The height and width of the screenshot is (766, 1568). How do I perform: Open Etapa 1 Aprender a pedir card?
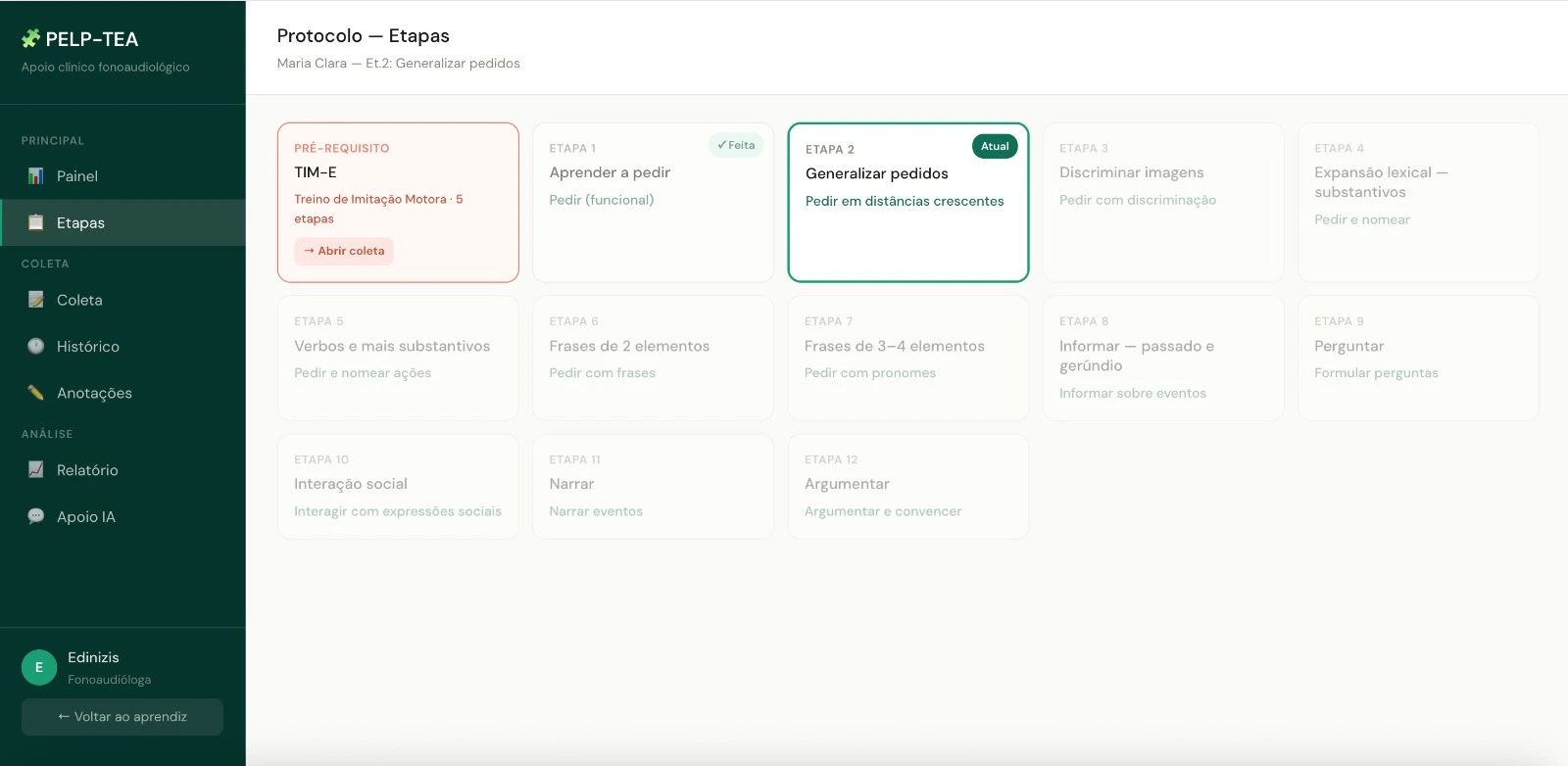point(653,202)
